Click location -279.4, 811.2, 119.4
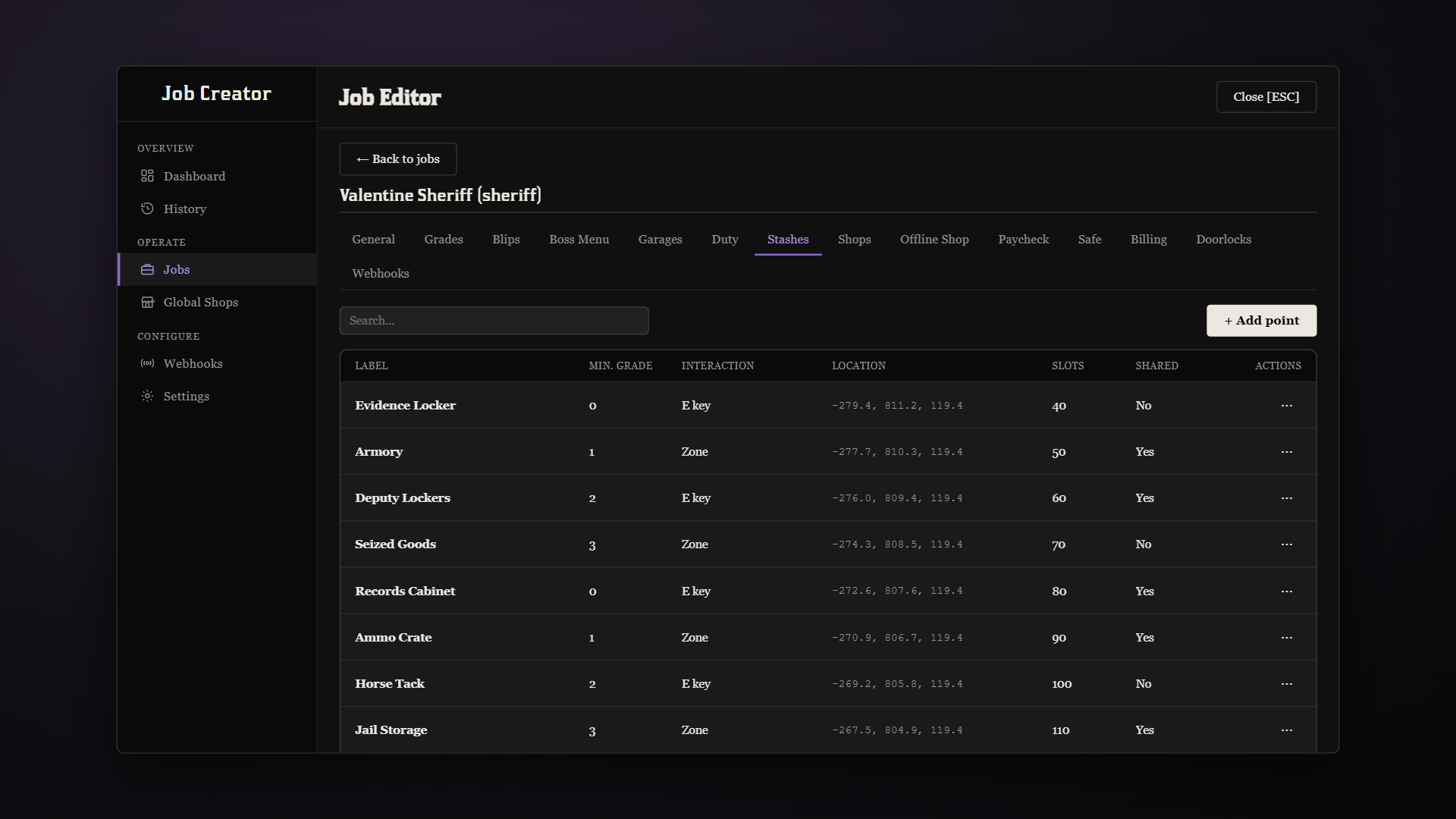Screen dimensions: 1456x819 (897, 406)
